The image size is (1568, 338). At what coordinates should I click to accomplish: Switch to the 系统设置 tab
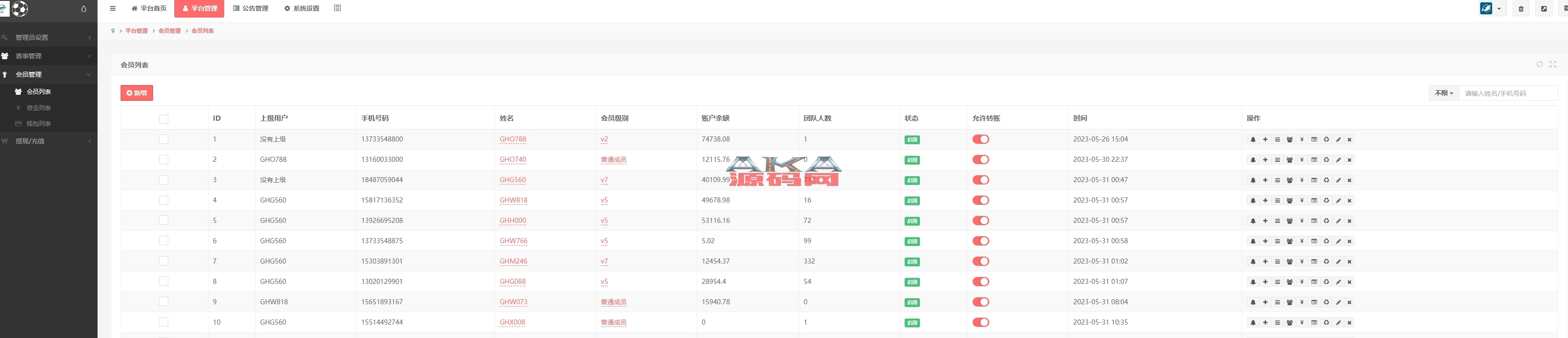point(302,8)
